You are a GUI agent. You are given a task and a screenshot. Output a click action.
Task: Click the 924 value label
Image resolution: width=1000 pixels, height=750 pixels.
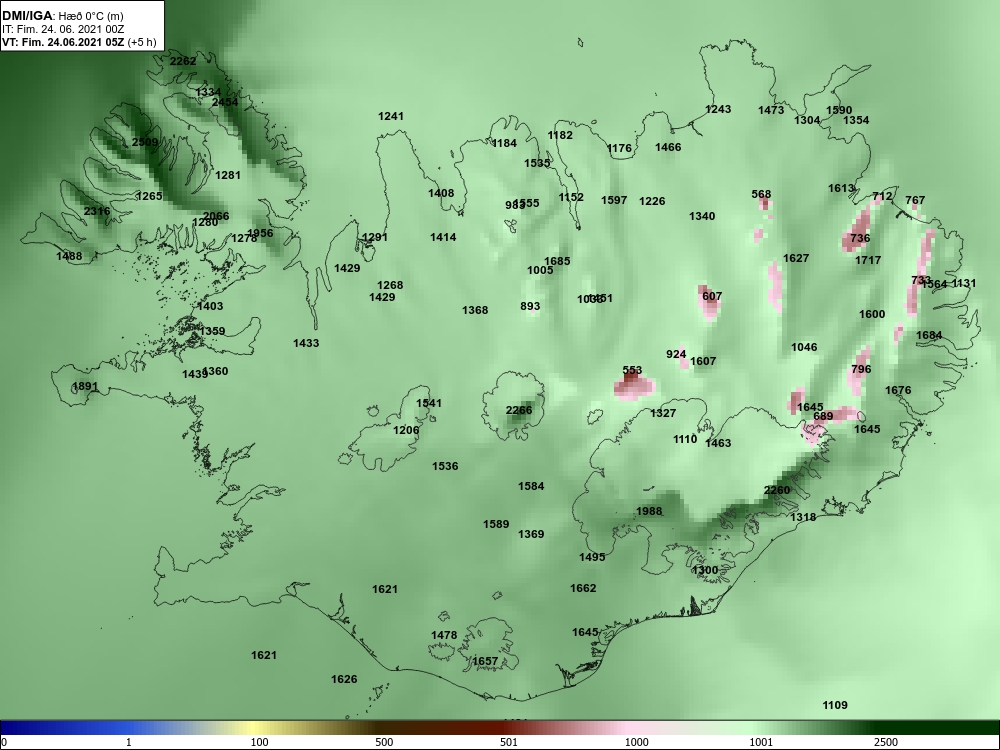(x=676, y=355)
